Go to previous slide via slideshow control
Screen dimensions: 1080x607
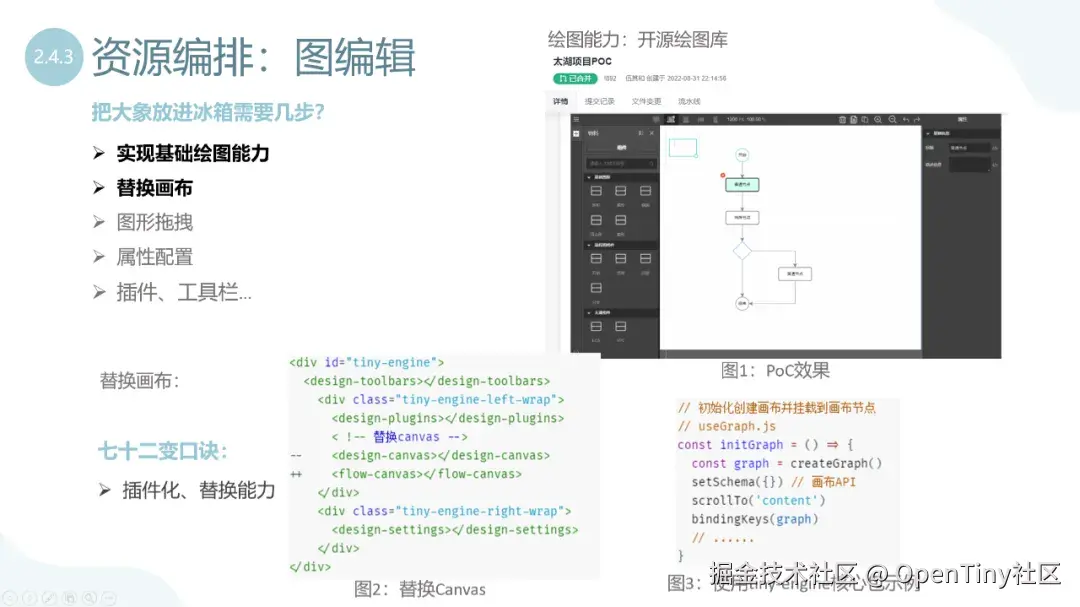coord(10,598)
